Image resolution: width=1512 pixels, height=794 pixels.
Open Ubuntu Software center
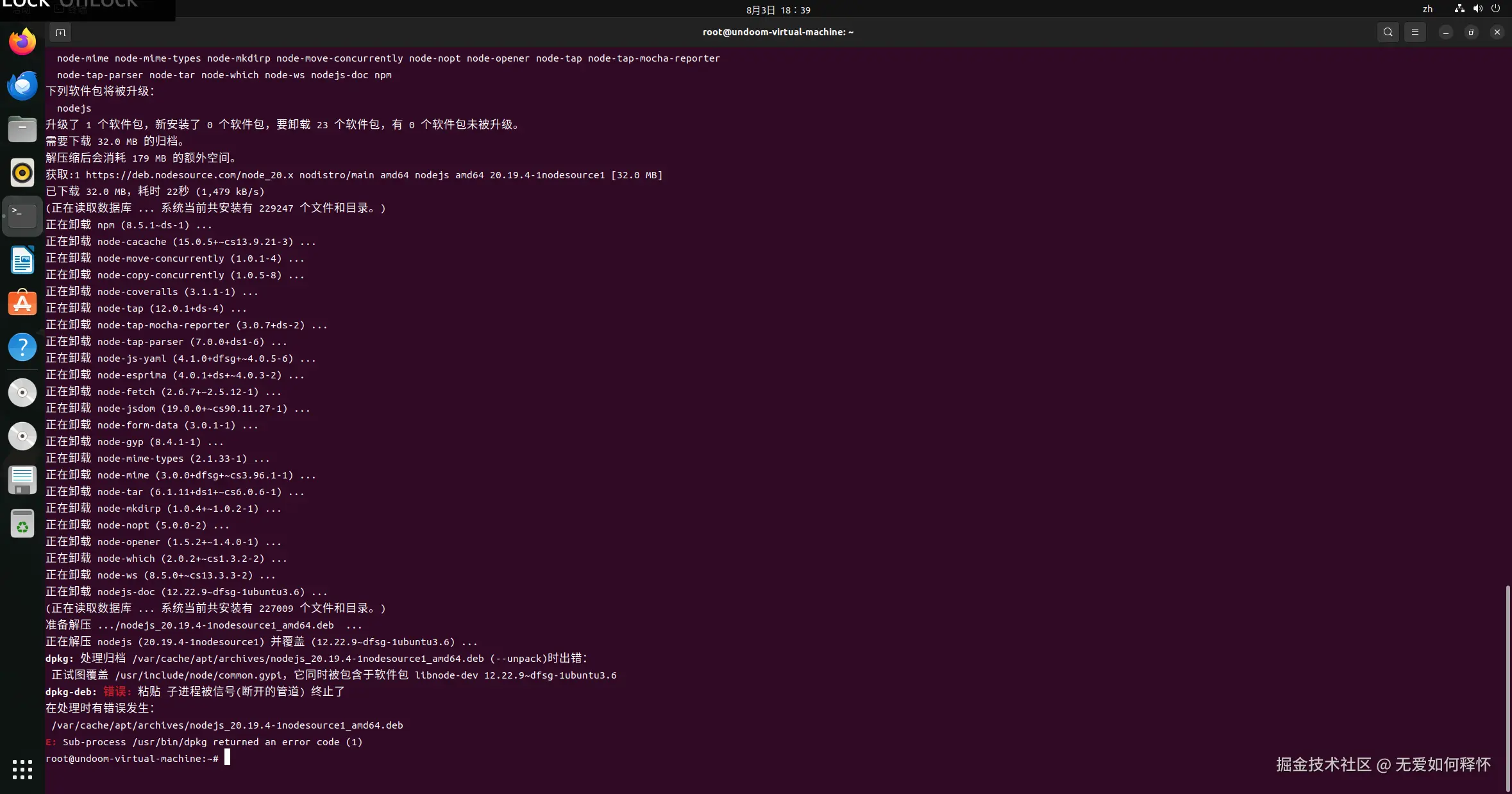click(x=22, y=303)
